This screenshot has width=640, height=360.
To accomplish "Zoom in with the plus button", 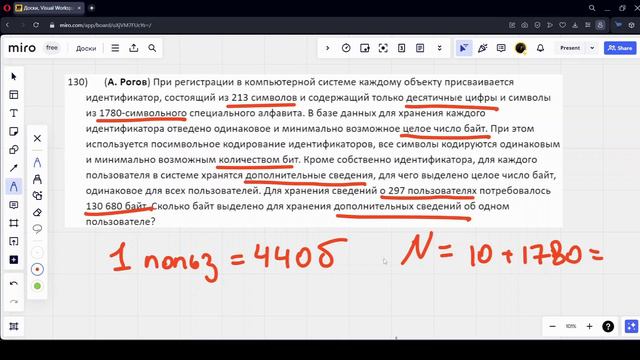I will tap(589, 326).
